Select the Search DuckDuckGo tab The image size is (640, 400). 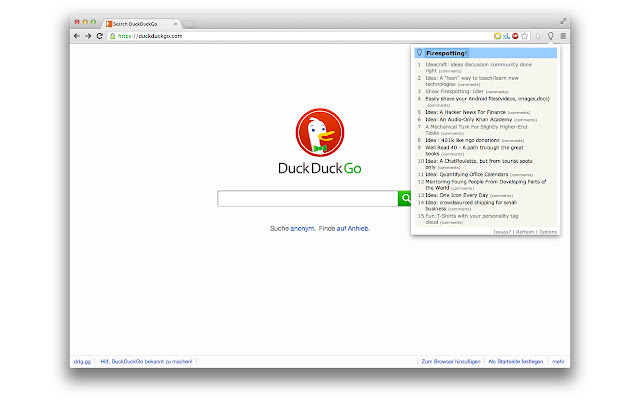click(141, 24)
